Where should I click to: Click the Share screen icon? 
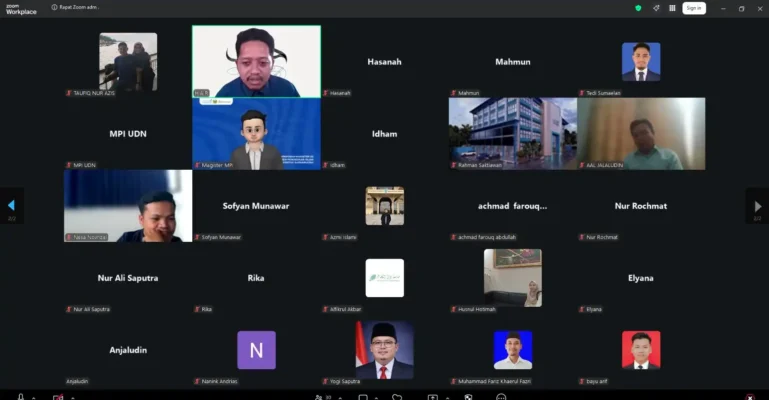point(433,397)
